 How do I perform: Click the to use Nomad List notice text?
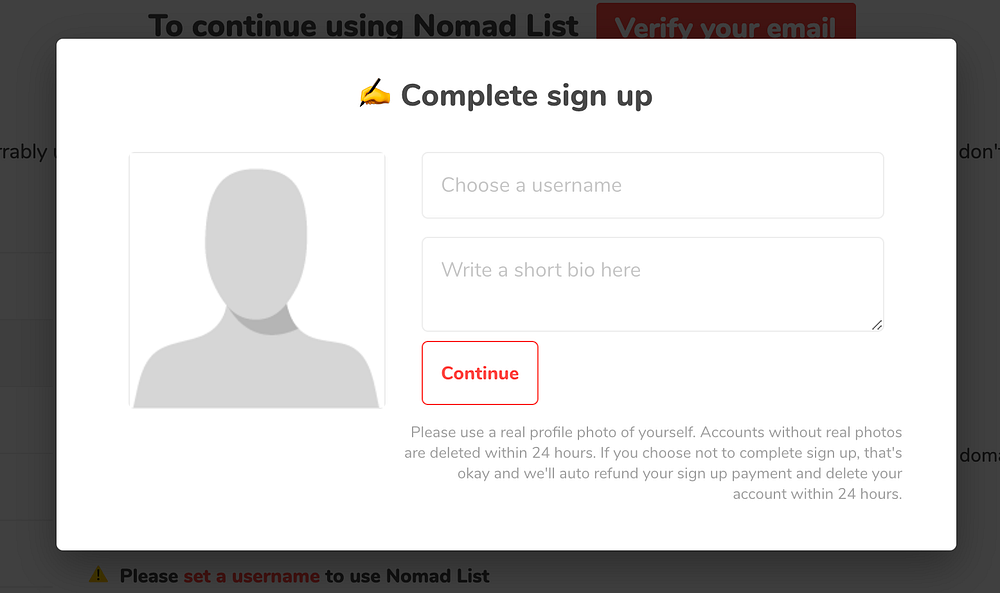[407, 576]
